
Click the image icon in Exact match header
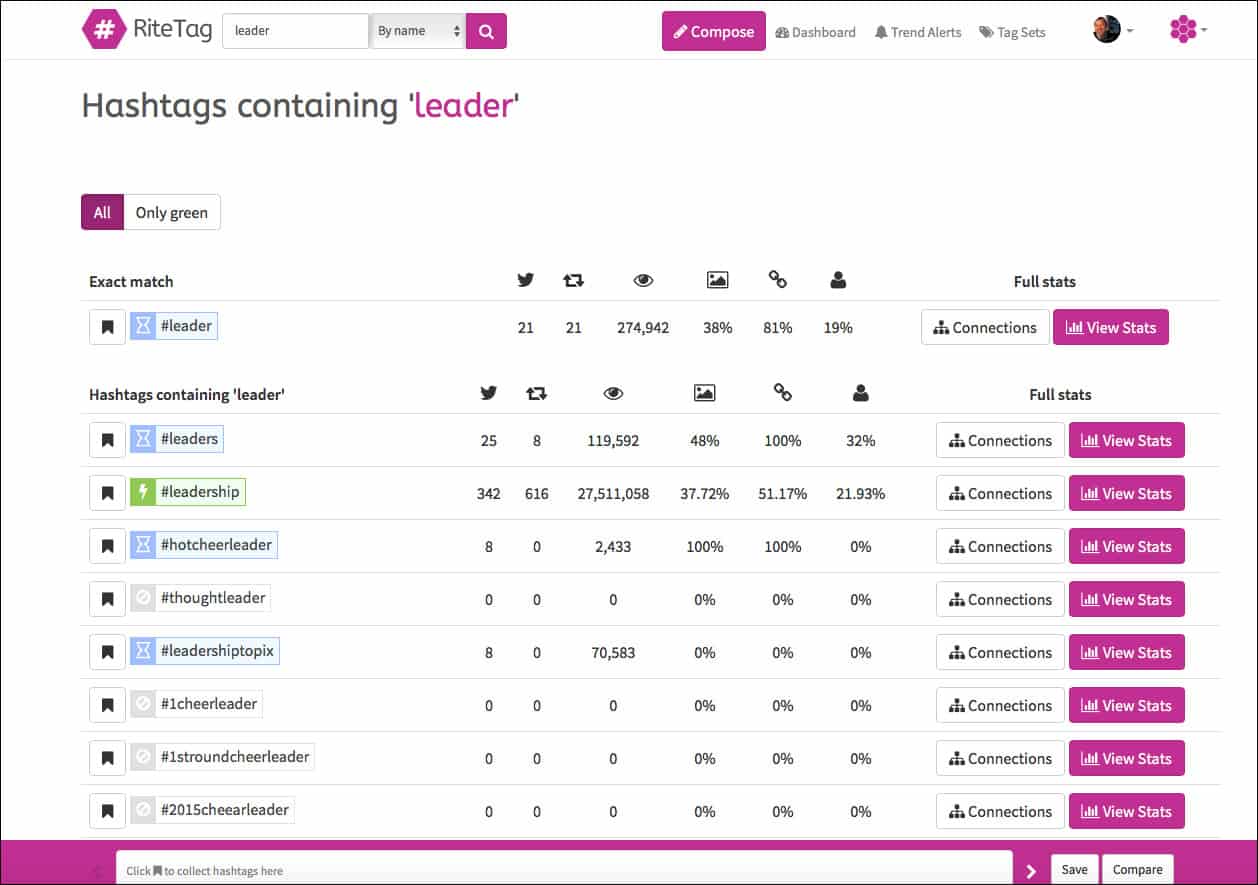tap(717, 281)
